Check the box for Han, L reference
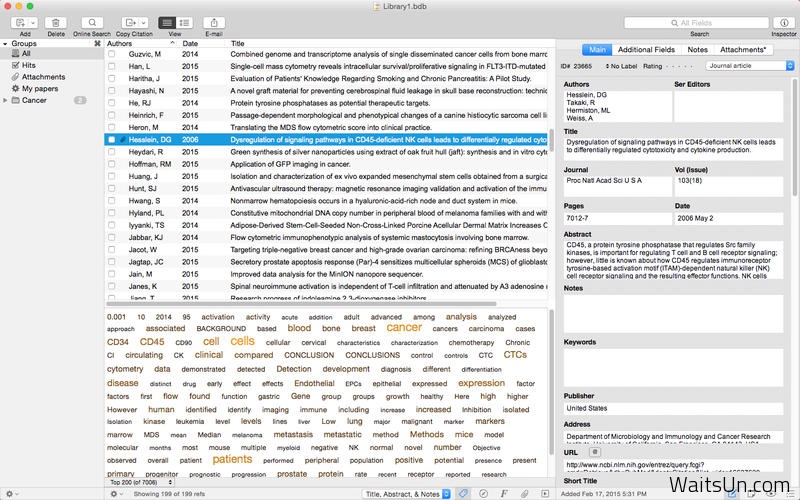Screen dimensions: 800x500 tap(111, 66)
